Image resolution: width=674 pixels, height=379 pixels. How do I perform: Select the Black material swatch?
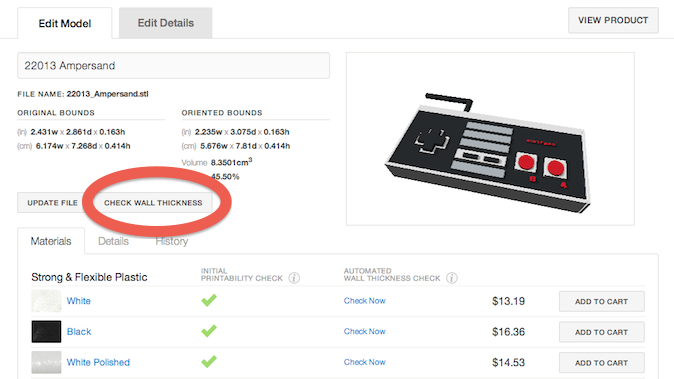[46, 331]
